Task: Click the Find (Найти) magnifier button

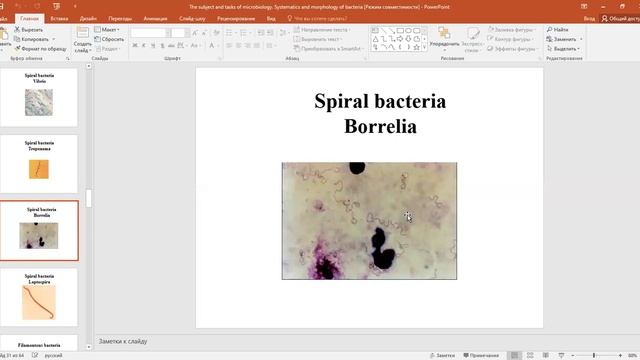Action: pyautogui.click(x=558, y=29)
